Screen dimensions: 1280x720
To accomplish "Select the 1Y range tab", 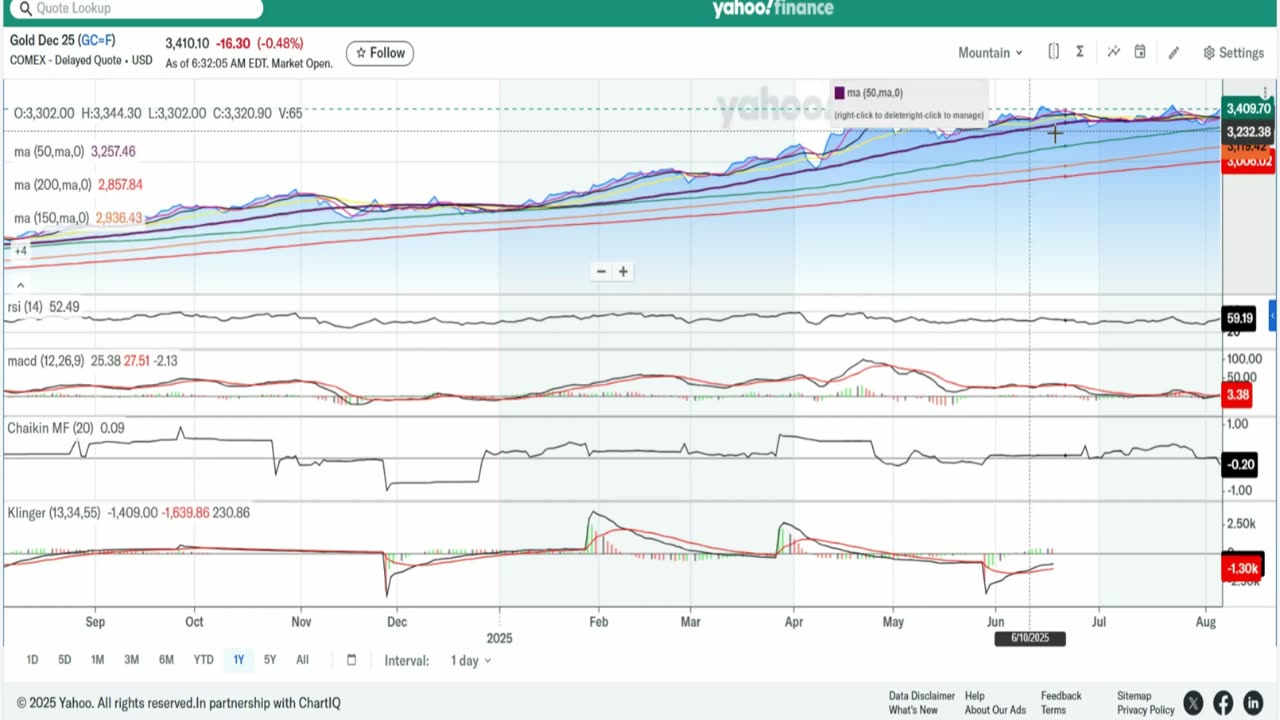I will pos(238,660).
